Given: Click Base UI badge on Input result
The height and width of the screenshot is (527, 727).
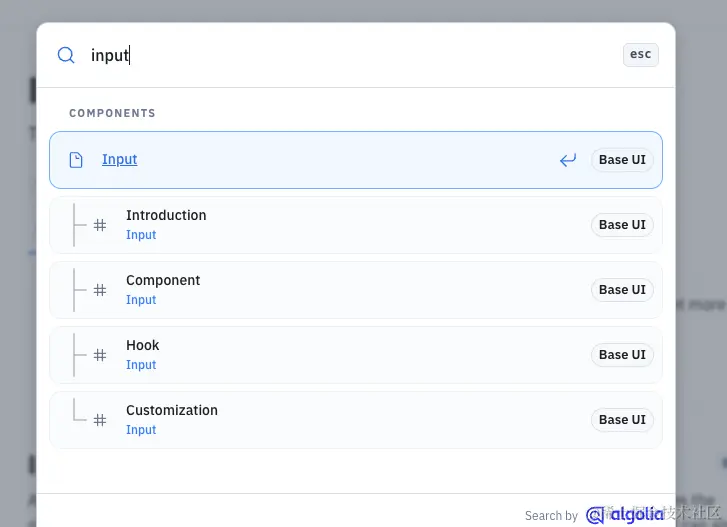Looking at the screenshot, I should click(622, 160).
